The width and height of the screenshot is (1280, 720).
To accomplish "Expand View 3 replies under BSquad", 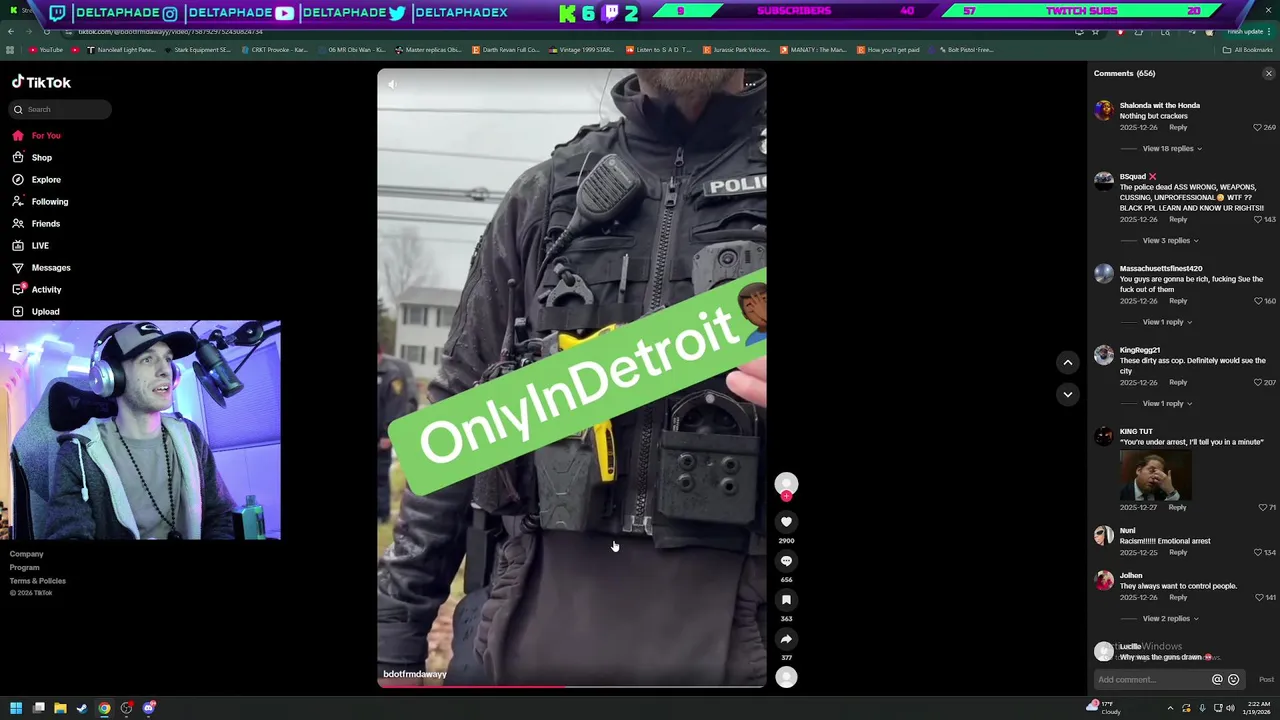I will [1170, 240].
